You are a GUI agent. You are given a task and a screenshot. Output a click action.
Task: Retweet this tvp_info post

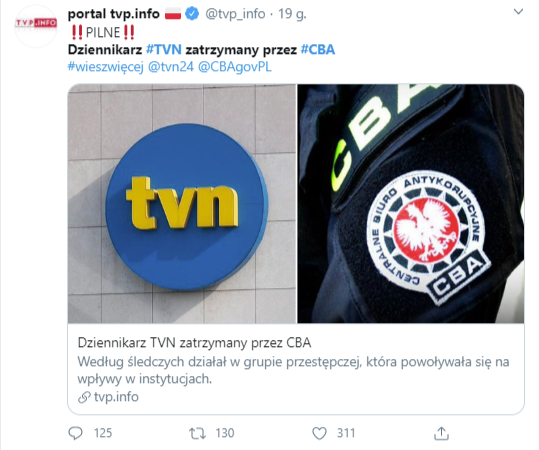pos(198,433)
